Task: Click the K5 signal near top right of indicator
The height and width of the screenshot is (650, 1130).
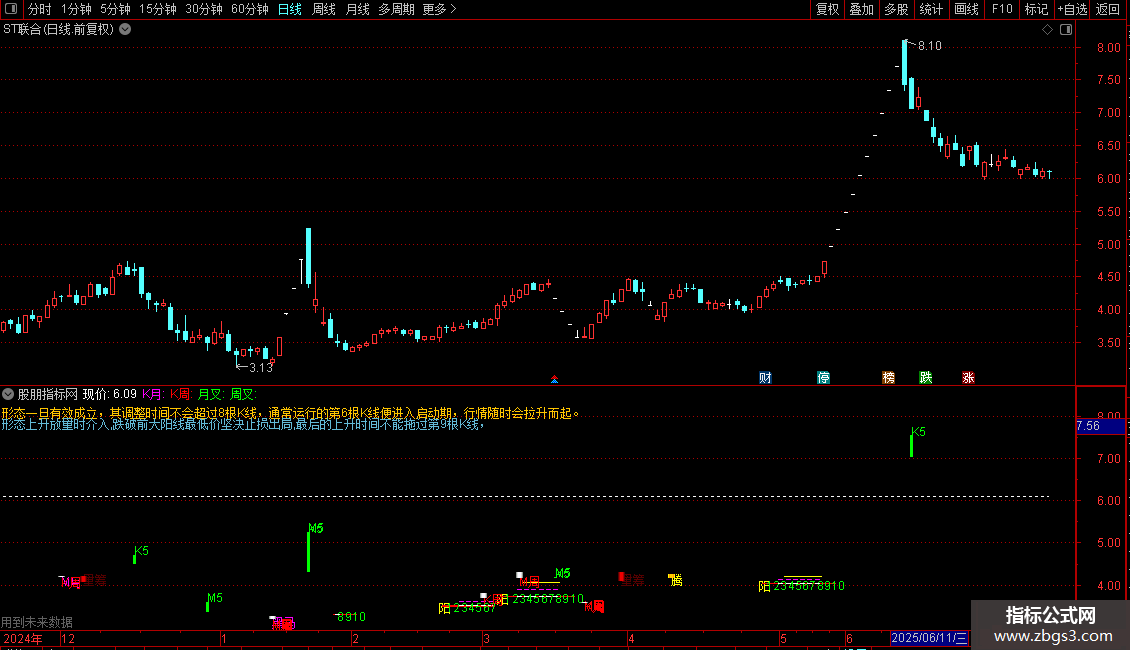Action: 918,432
